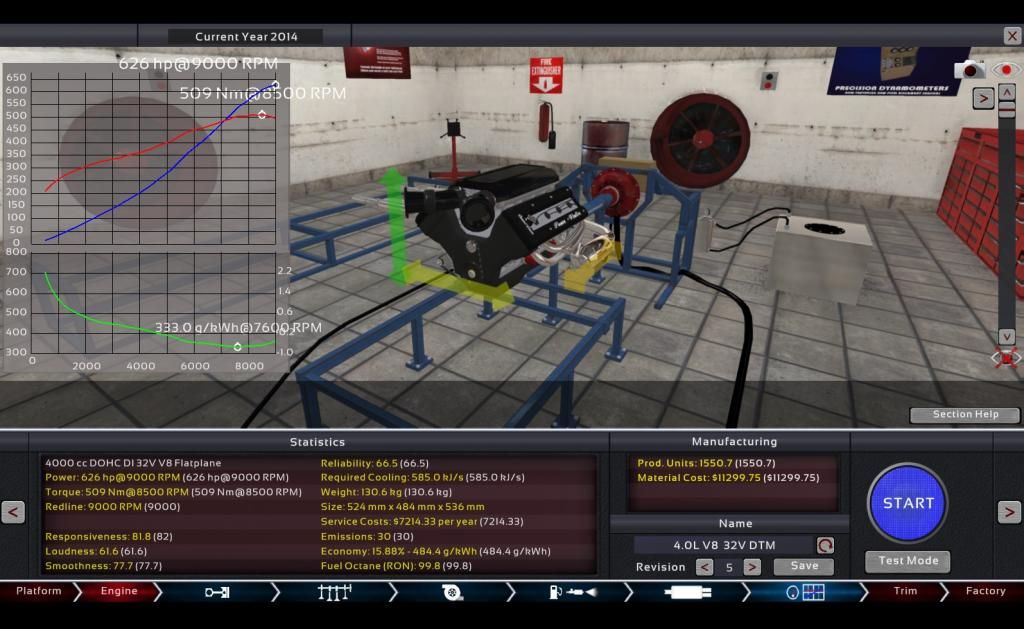
Task: Select the 333.0 g/kWh@7600 RPM label
Action: [x=238, y=327]
